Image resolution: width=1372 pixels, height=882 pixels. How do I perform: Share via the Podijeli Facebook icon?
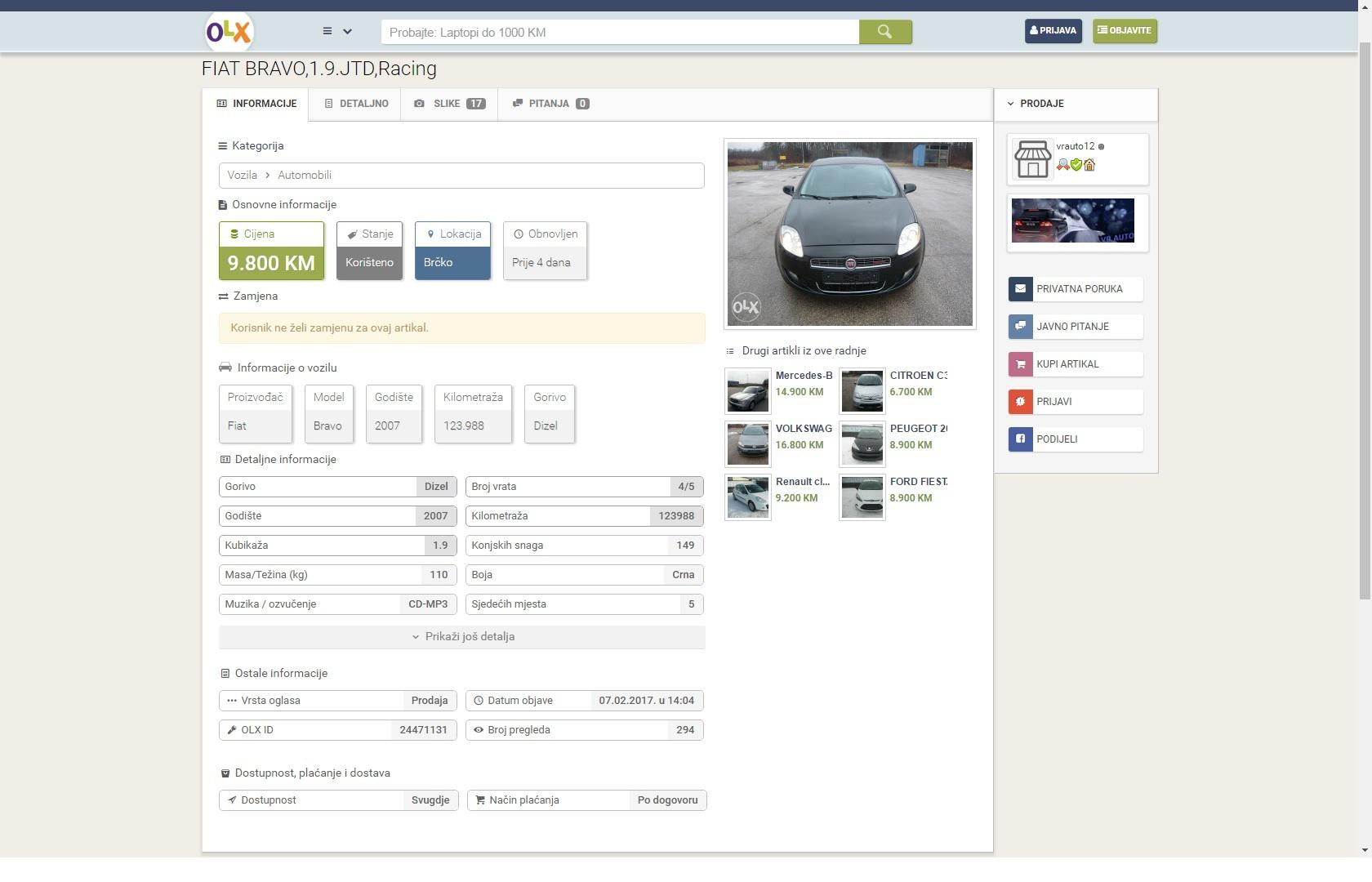(1020, 439)
